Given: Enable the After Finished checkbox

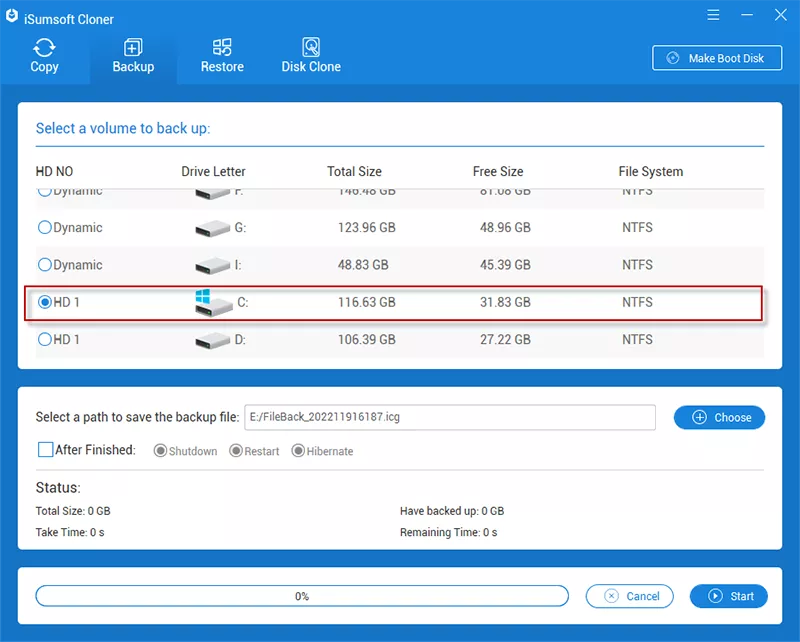Looking at the screenshot, I should [45, 450].
